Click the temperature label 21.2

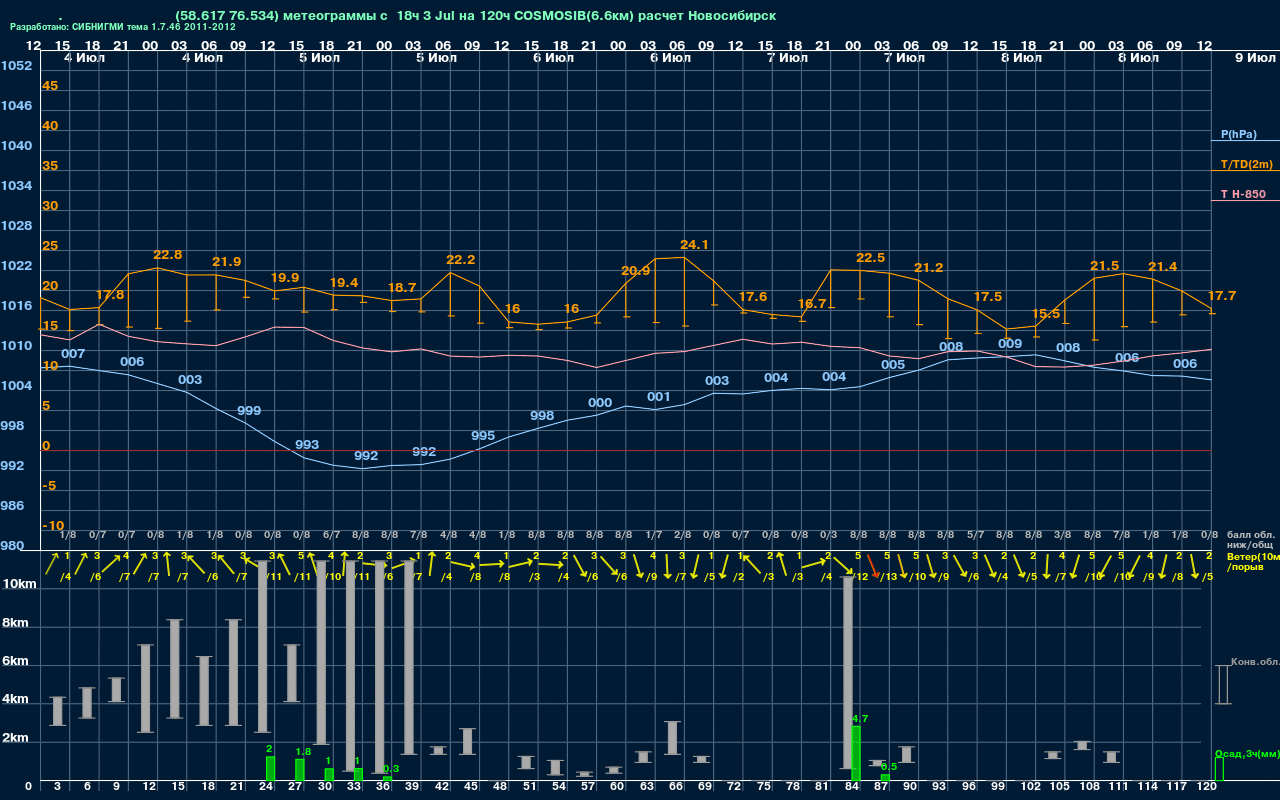(x=929, y=268)
